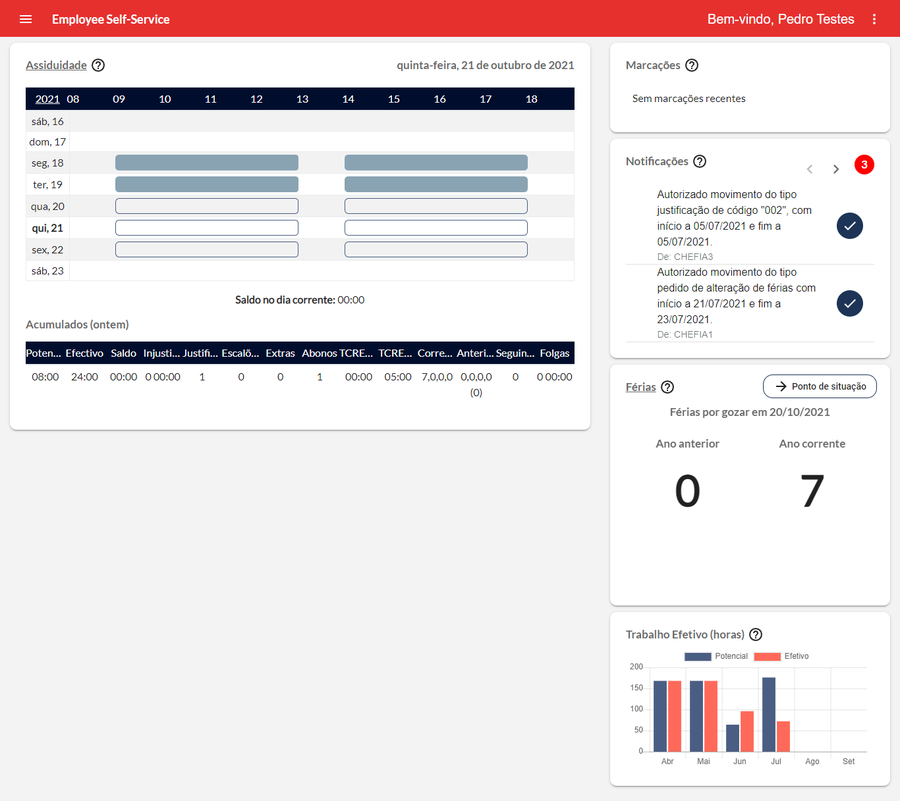Open the Férias link
This screenshot has width=900, height=801.
click(641, 387)
